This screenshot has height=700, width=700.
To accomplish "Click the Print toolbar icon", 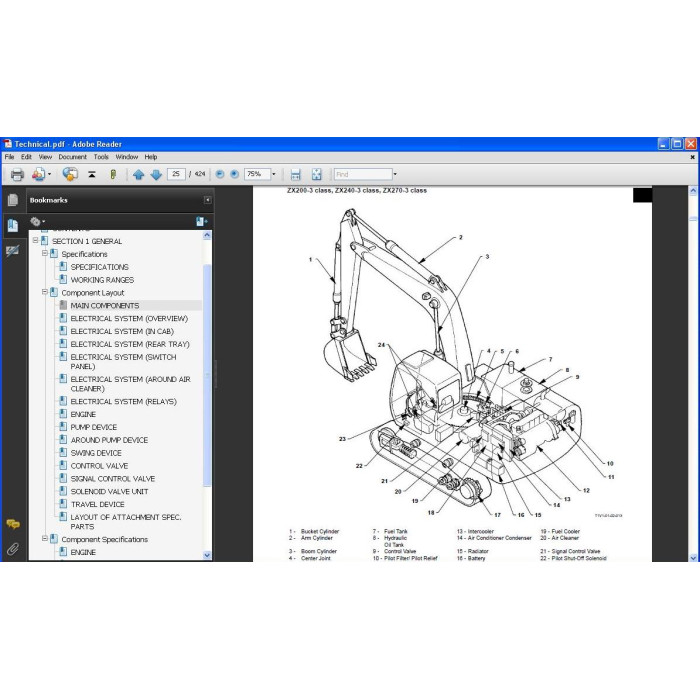I will (x=17, y=174).
